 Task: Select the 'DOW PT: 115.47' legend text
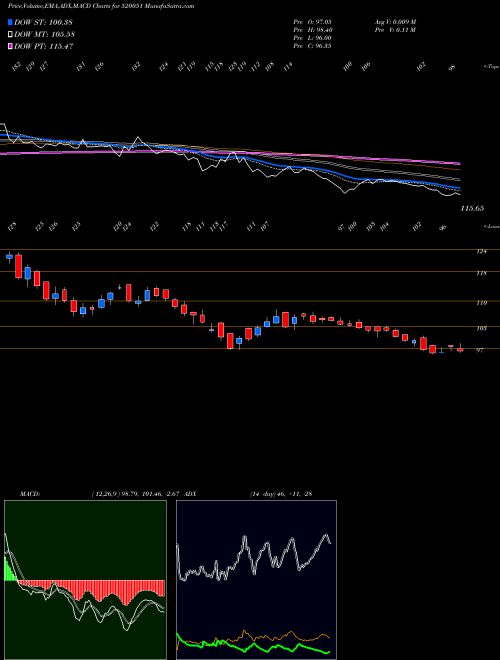click(x=44, y=46)
